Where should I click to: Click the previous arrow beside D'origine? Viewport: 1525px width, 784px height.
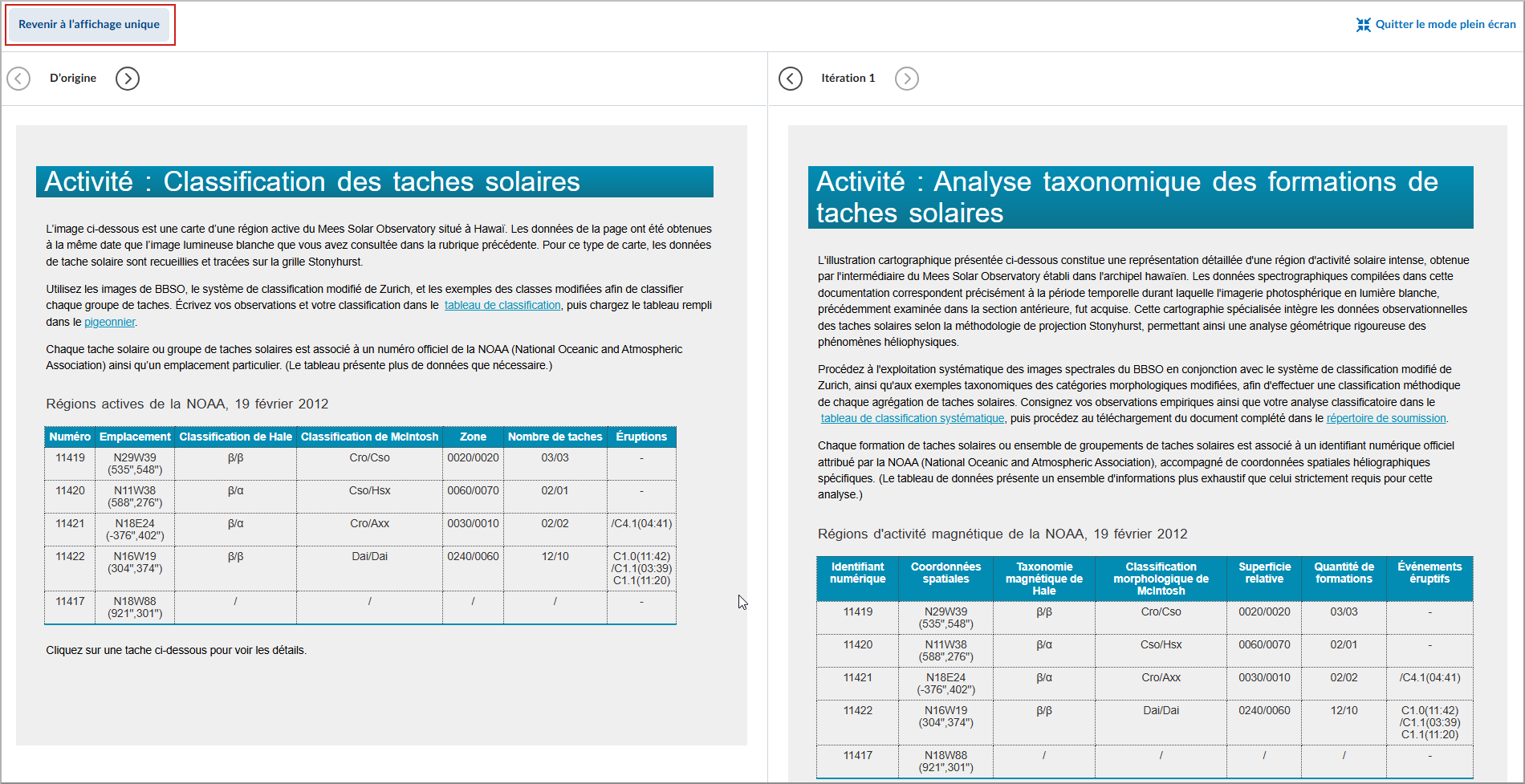pyautogui.click(x=18, y=79)
